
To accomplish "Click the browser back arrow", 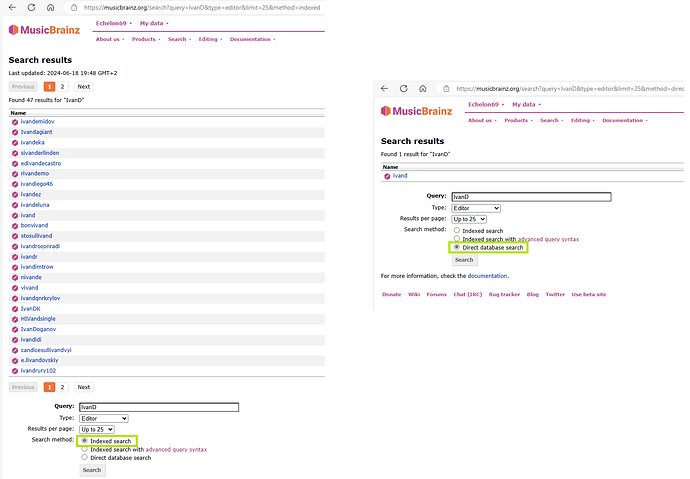I will click(386, 89).
